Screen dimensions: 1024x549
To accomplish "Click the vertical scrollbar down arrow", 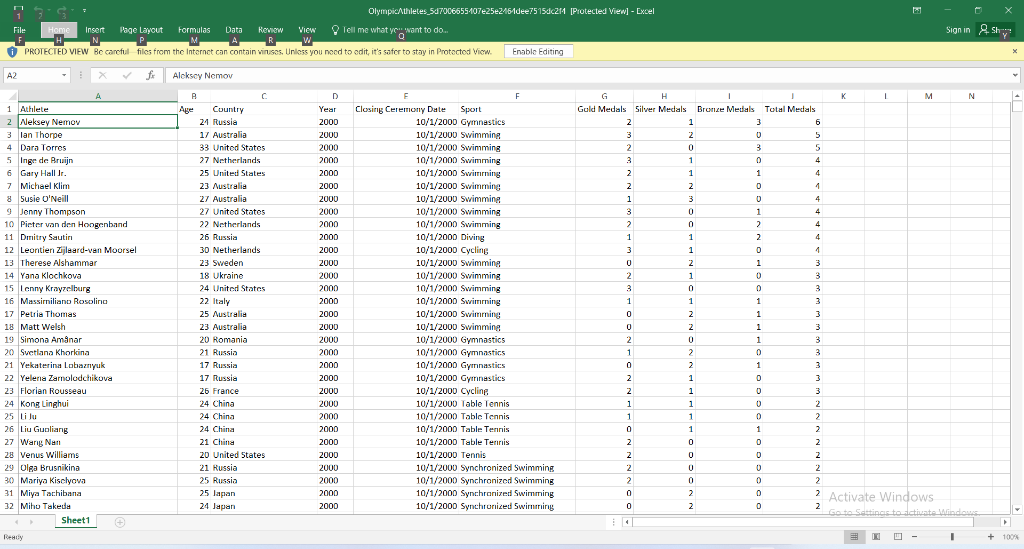I will point(1017,510).
